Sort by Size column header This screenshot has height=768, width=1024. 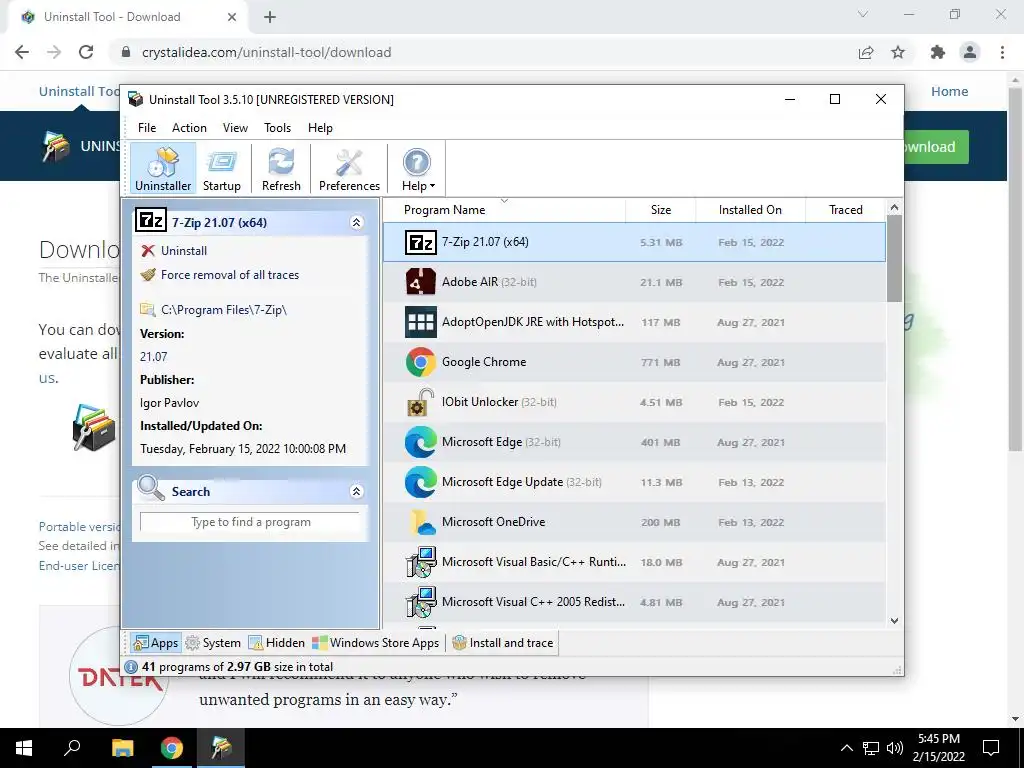(x=661, y=210)
